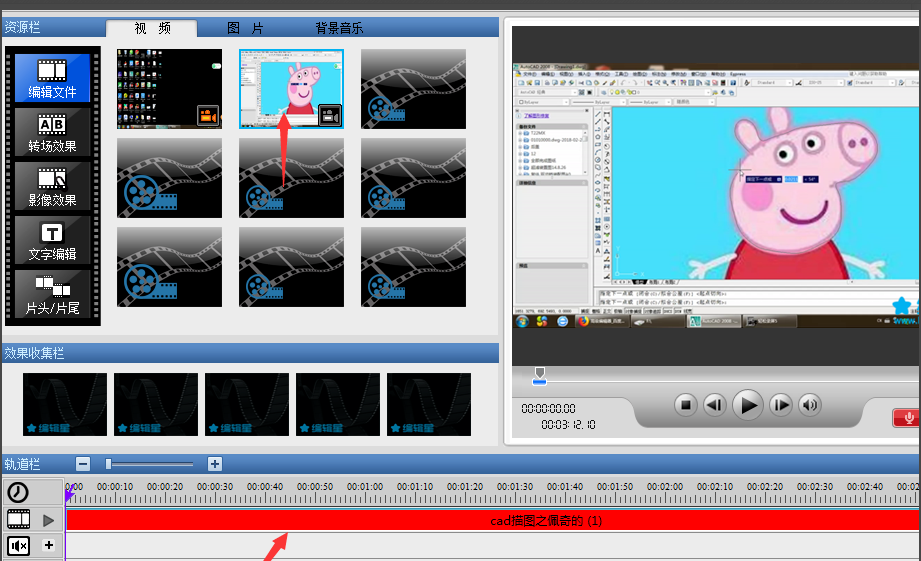921x561 pixels.
Task: Add audio with the track plus button
Action: [49, 545]
